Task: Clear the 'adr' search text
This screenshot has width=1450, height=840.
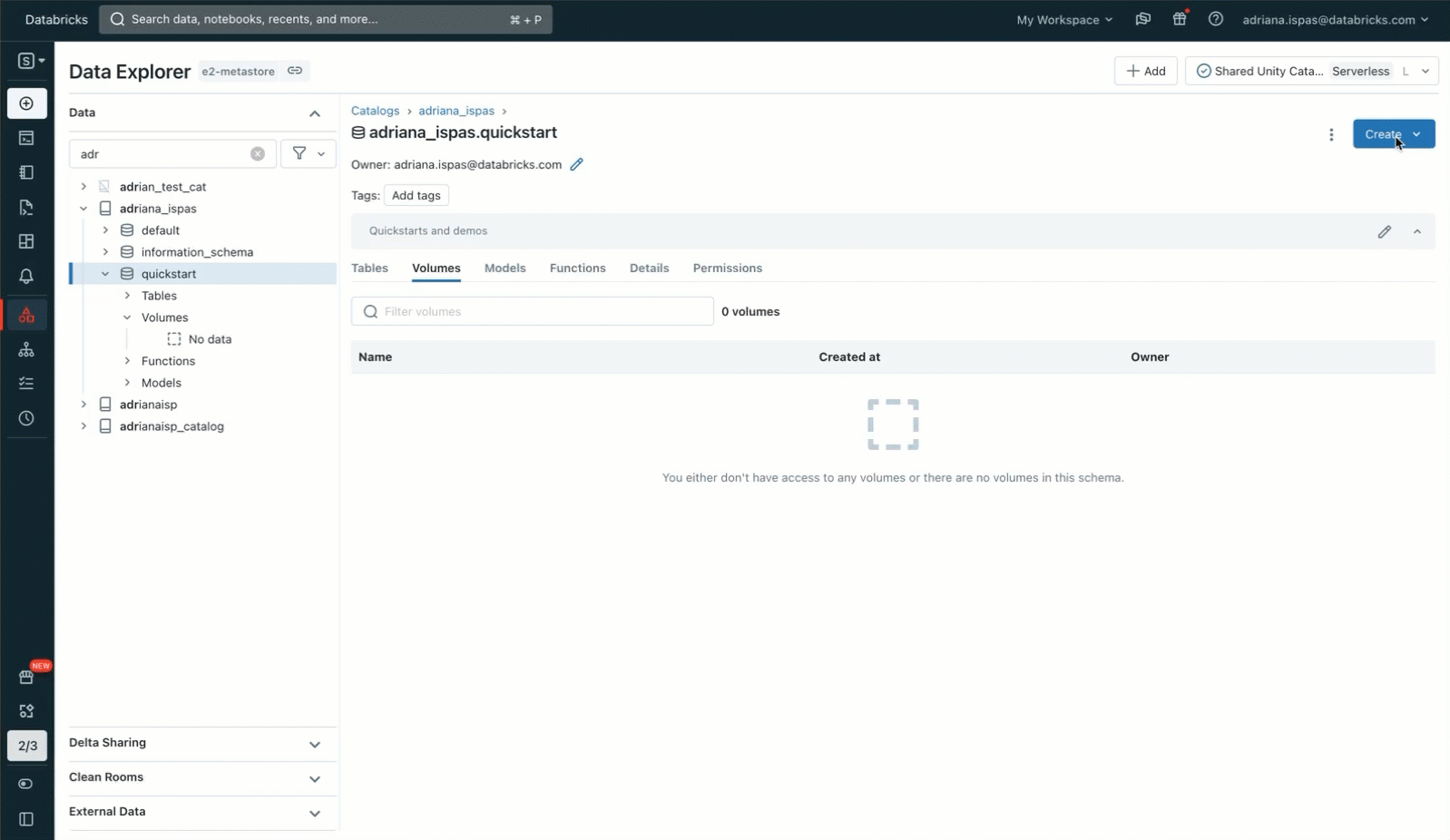Action: coord(258,154)
